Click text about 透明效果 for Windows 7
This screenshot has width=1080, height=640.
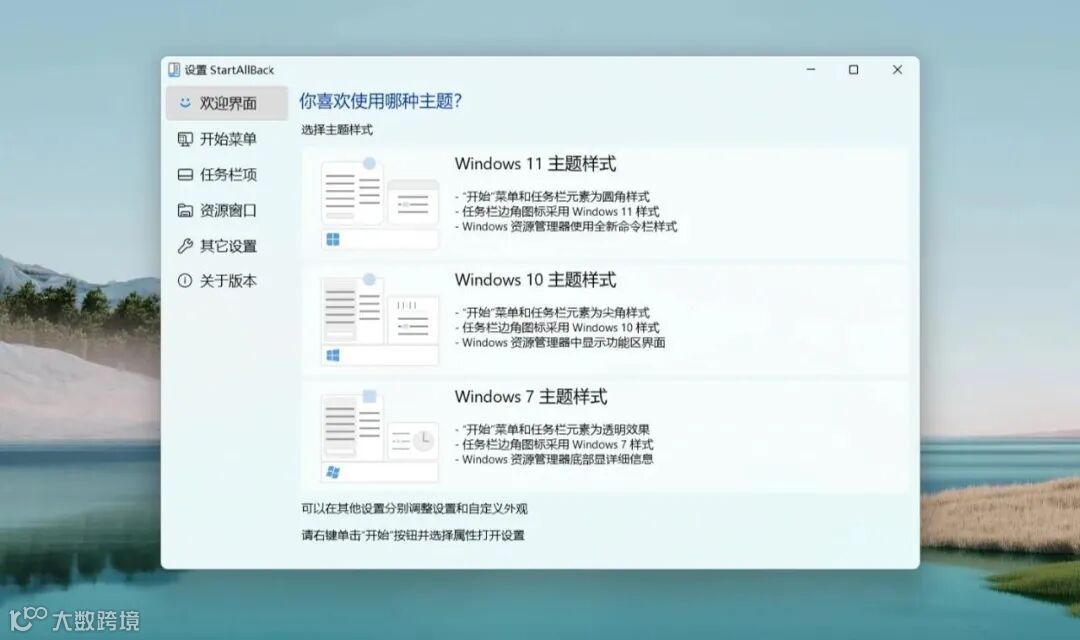pos(552,429)
